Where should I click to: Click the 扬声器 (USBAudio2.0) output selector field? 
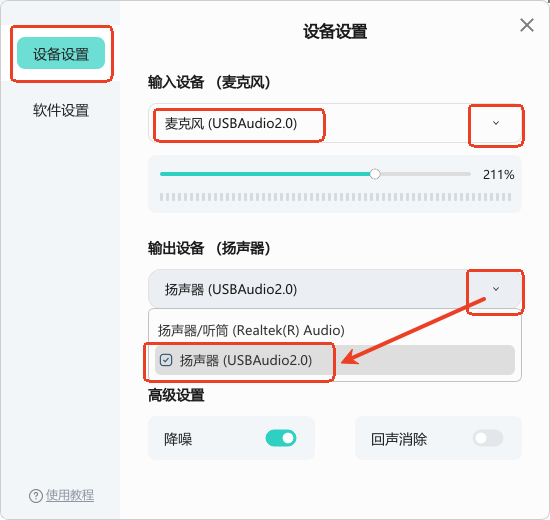point(335,289)
